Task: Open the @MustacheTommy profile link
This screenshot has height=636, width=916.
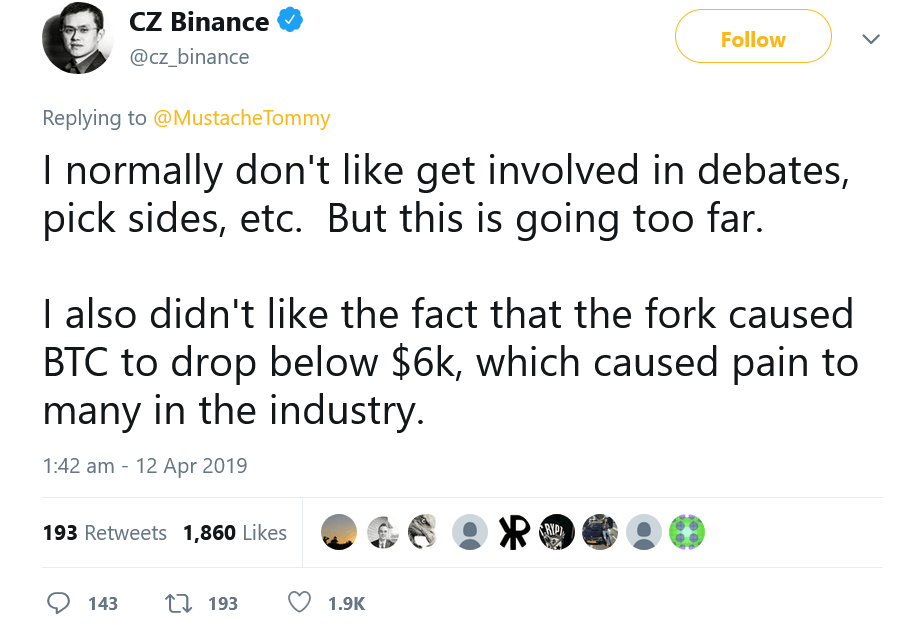Action: [242, 117]
